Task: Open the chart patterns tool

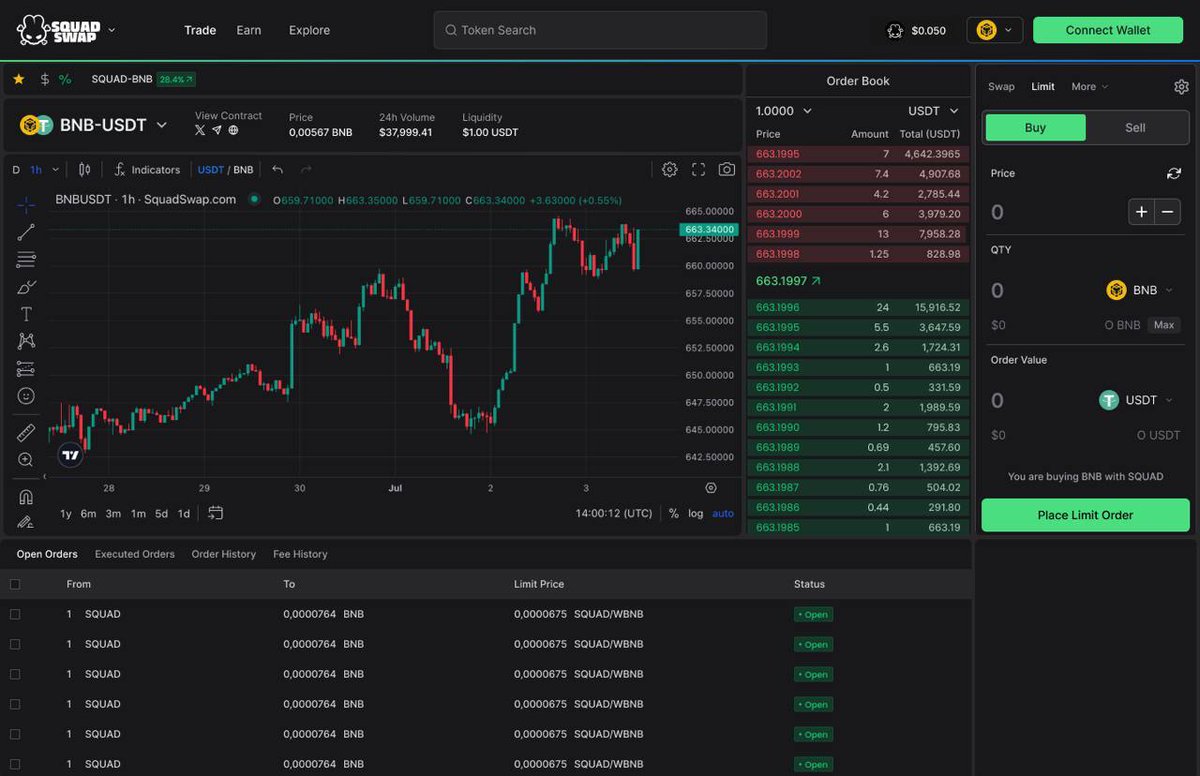Action: click(x=26, y=341)
